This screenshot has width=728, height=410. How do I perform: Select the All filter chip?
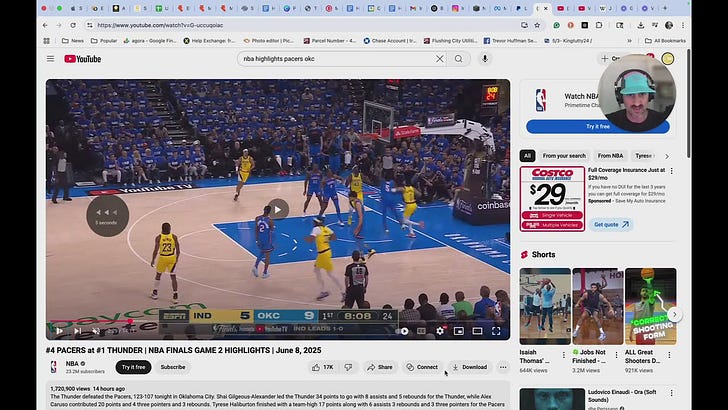(x=527, y=156)
